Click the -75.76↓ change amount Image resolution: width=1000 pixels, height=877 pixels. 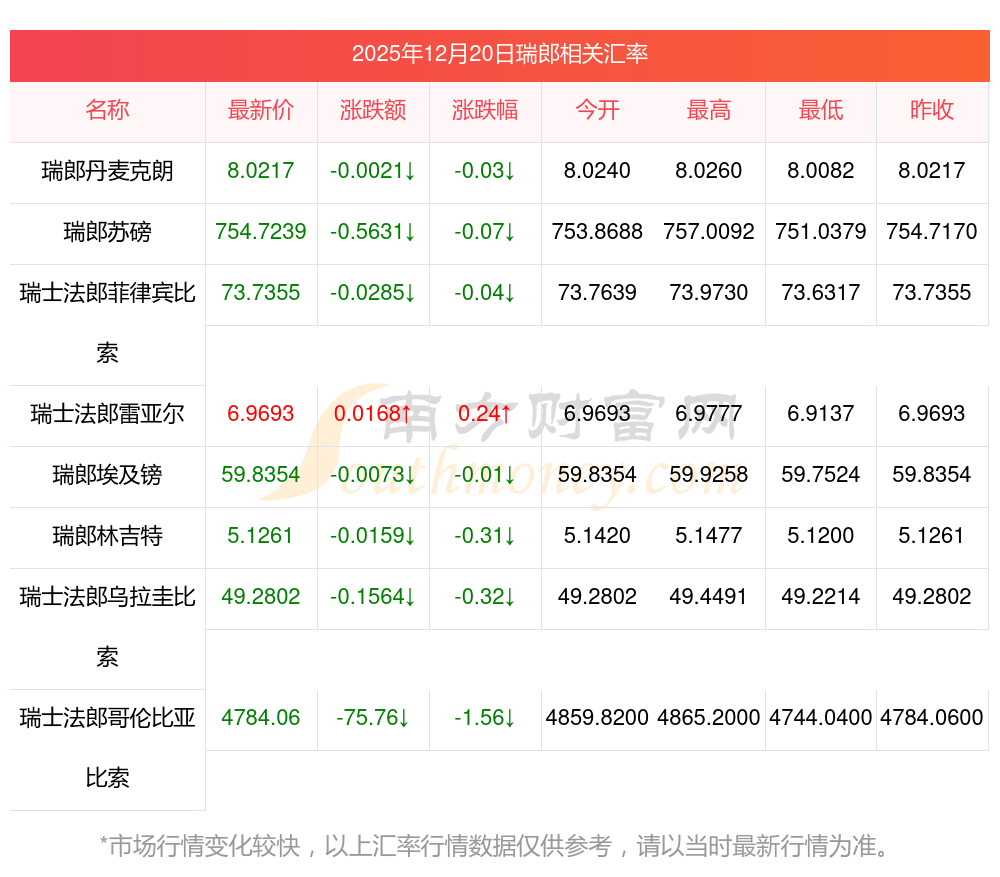373,717
